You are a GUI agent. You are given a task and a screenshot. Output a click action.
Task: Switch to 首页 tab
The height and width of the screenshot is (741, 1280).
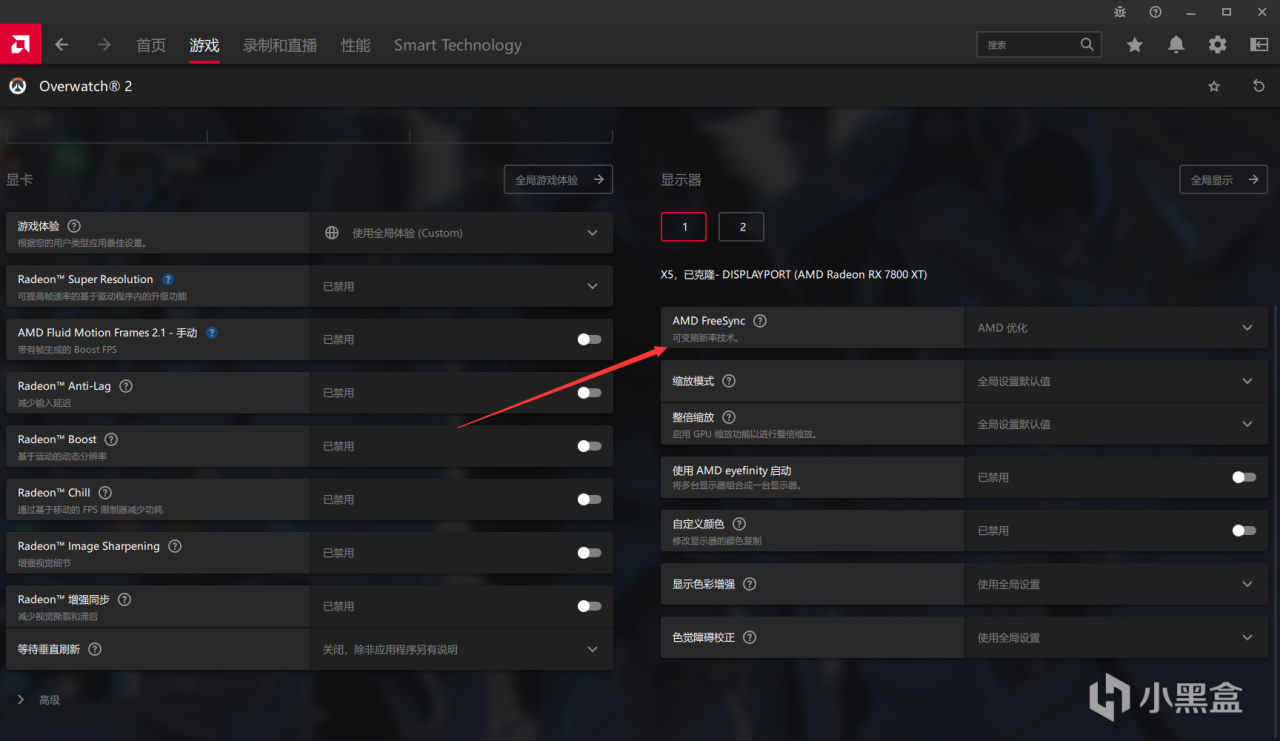(x=151, y=45)
